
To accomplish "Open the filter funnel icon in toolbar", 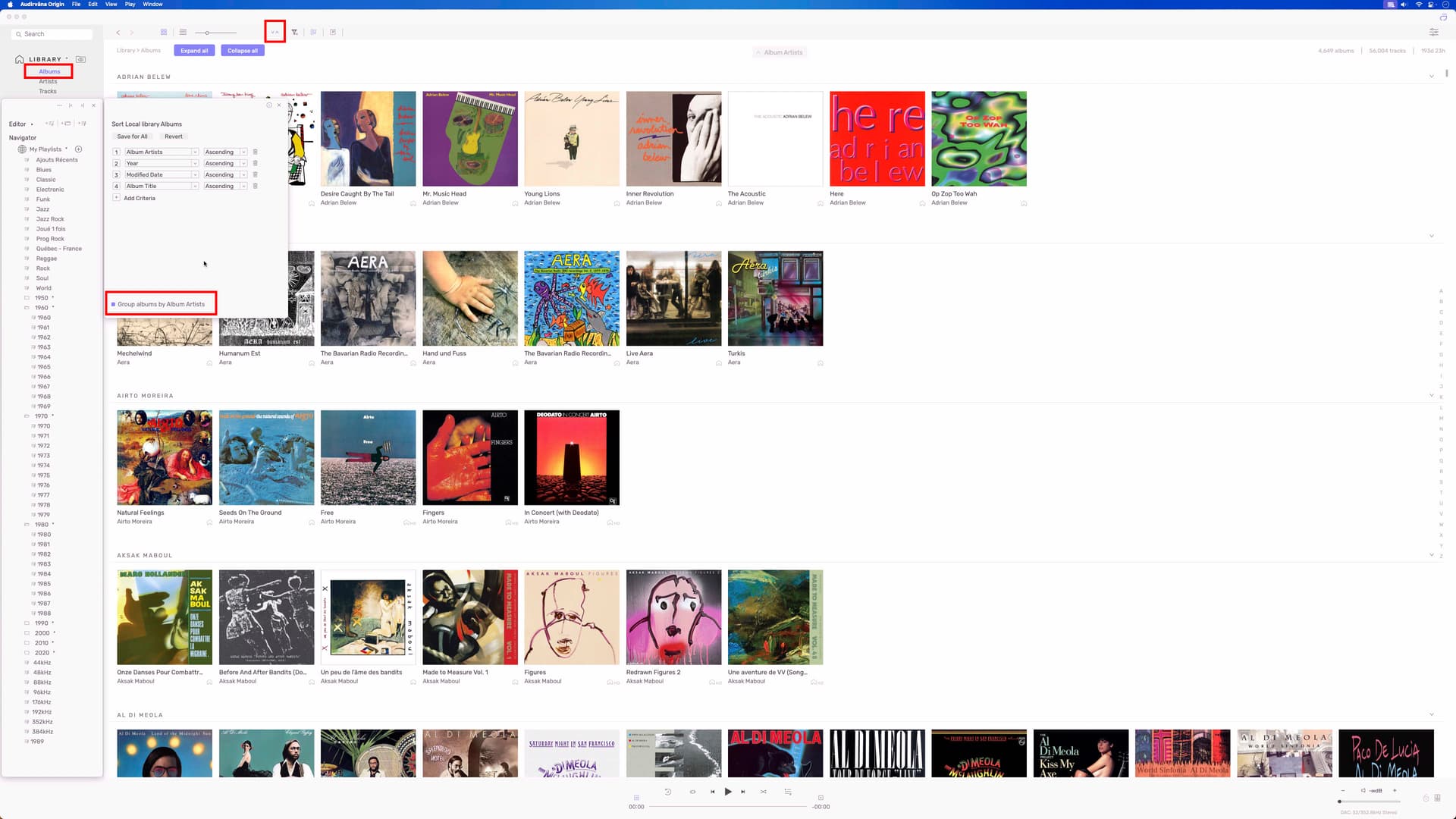I will 294,32.
